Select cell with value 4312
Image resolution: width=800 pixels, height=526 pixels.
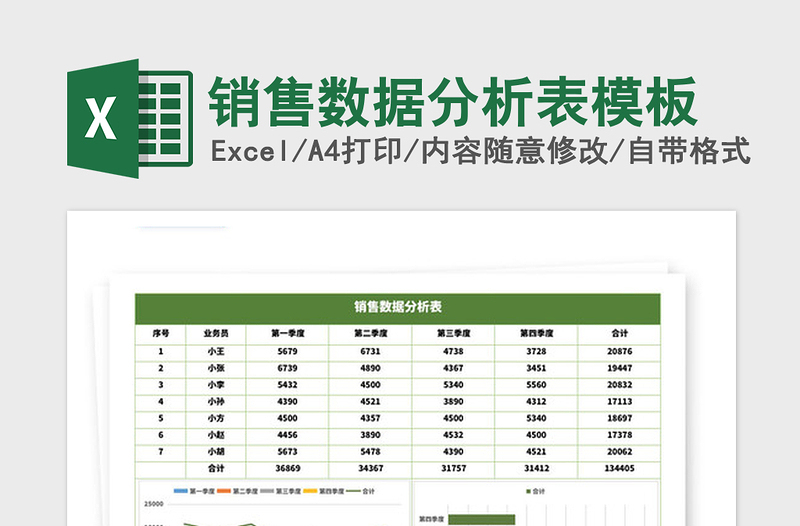[536, 402]
